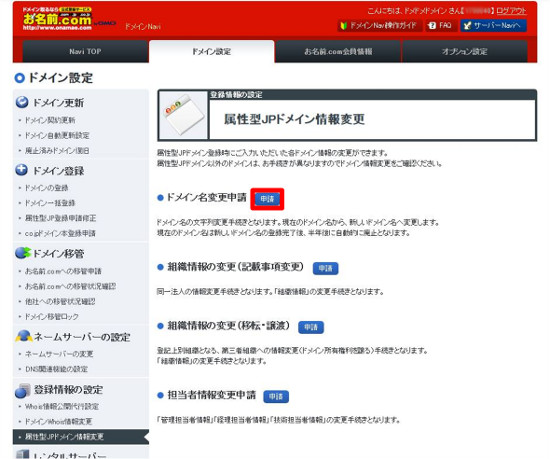The width and height of the screenshot is (550, 459).
Task: Click 申請 button for 組織情報の変更(移転・譲渡)
Action: [x=311, y=327]
